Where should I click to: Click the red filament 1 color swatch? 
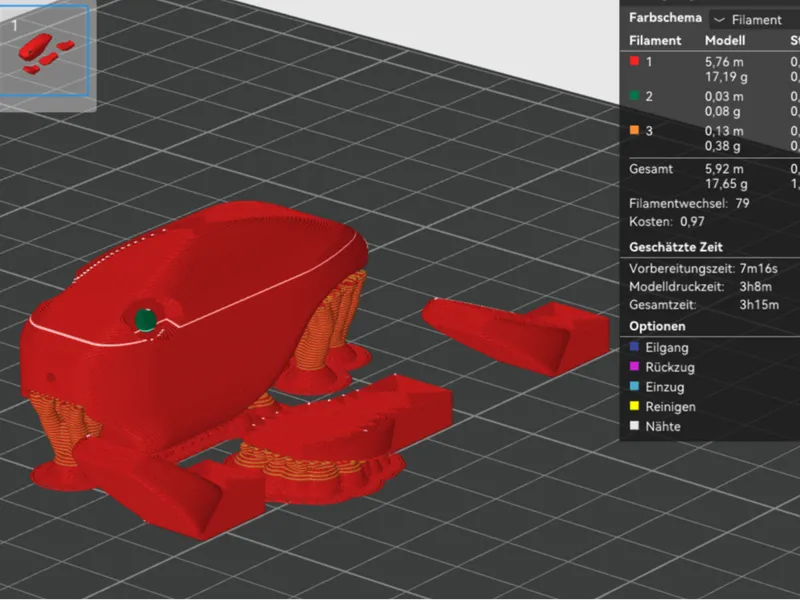click(634, 61)
